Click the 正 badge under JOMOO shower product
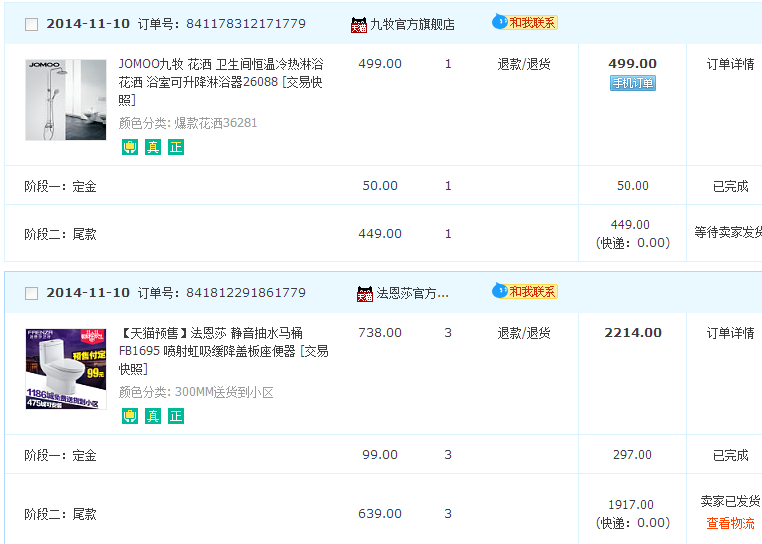The width and height of the screenshot is (762, 544). 176,147
